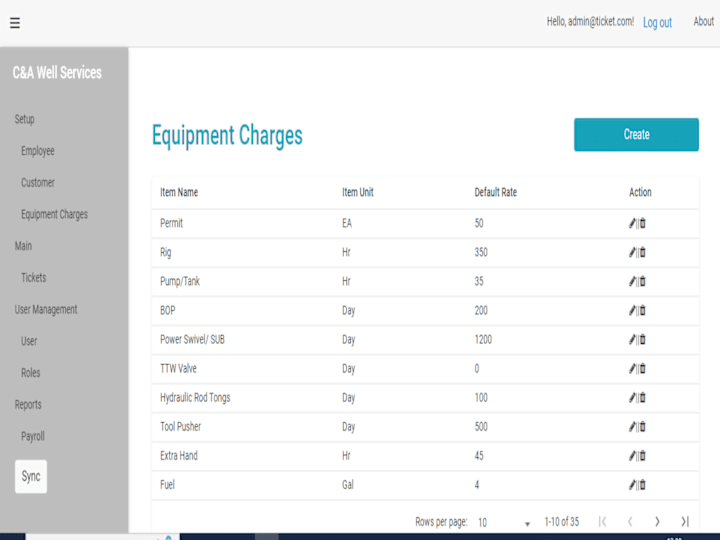
Task: Edit the Pump/Tank row pencil icon
Action: [632, 281]
